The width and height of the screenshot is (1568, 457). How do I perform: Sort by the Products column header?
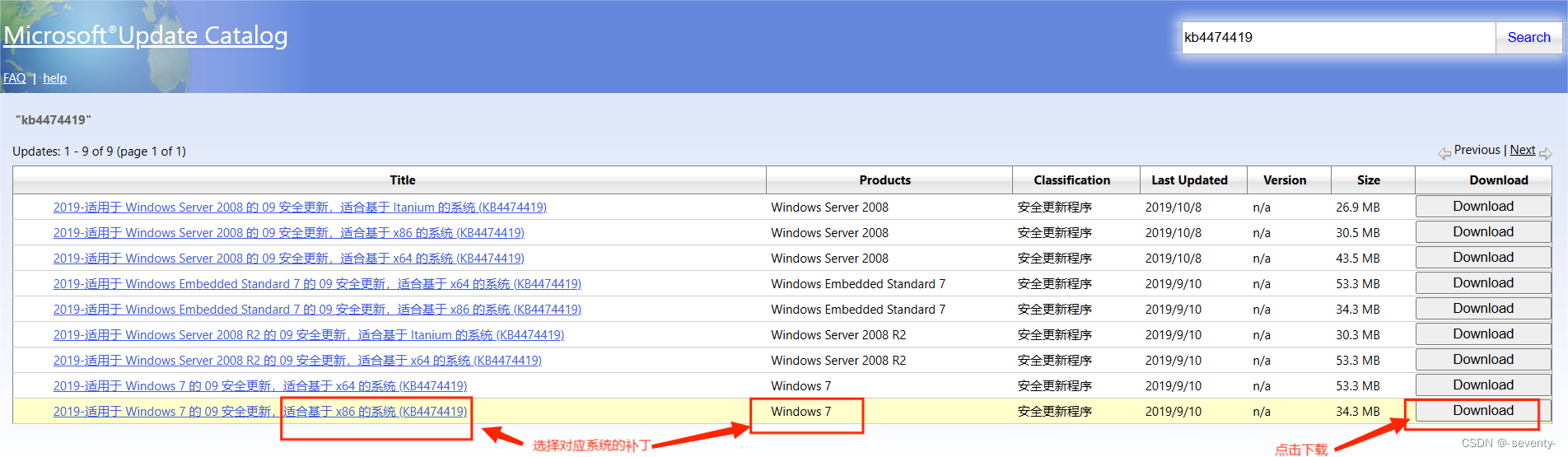[884, 180]
